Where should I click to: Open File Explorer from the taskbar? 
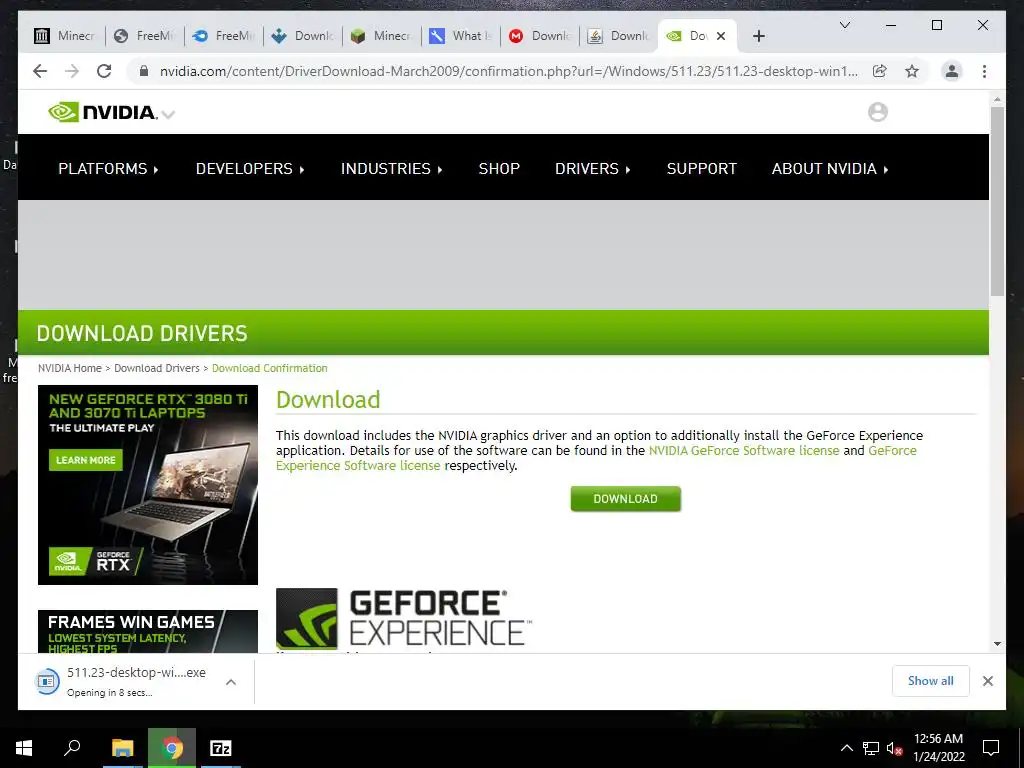(122, 748)
